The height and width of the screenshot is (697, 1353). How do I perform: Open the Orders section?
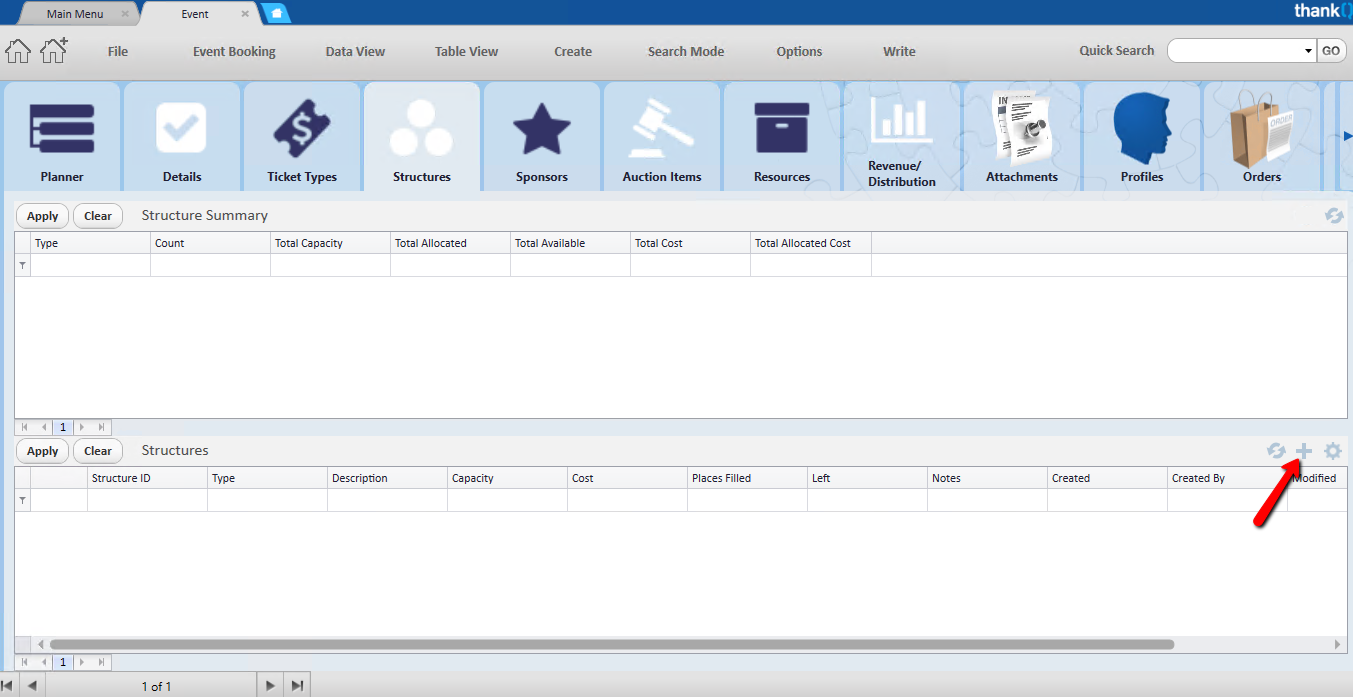click(1262, 137)
